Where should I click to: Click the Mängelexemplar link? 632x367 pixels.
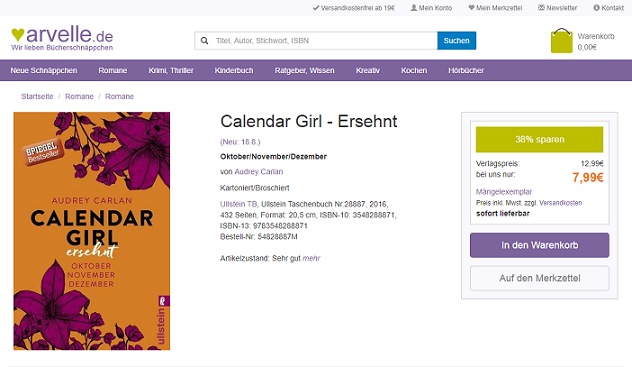click(x=504, y=192)
